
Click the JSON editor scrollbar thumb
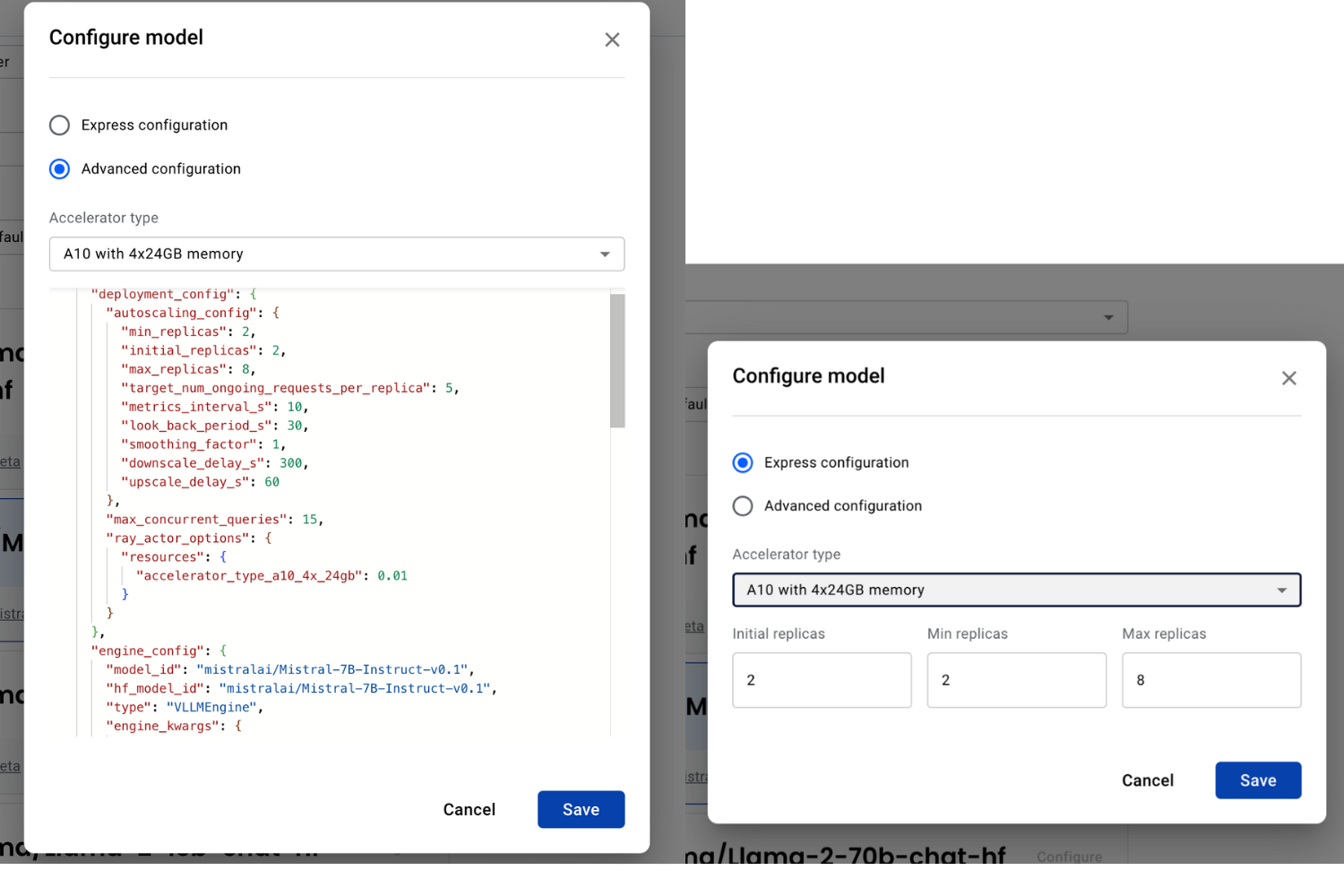[617, 360]
